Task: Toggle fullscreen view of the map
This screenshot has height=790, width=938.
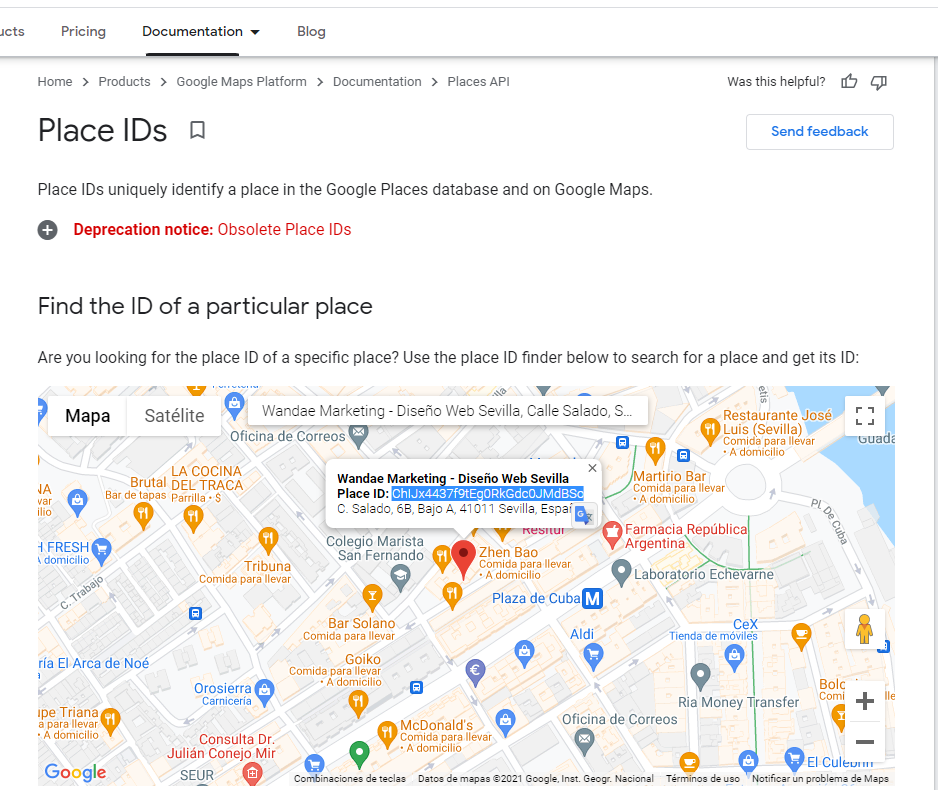Action: tap(864, 416)
